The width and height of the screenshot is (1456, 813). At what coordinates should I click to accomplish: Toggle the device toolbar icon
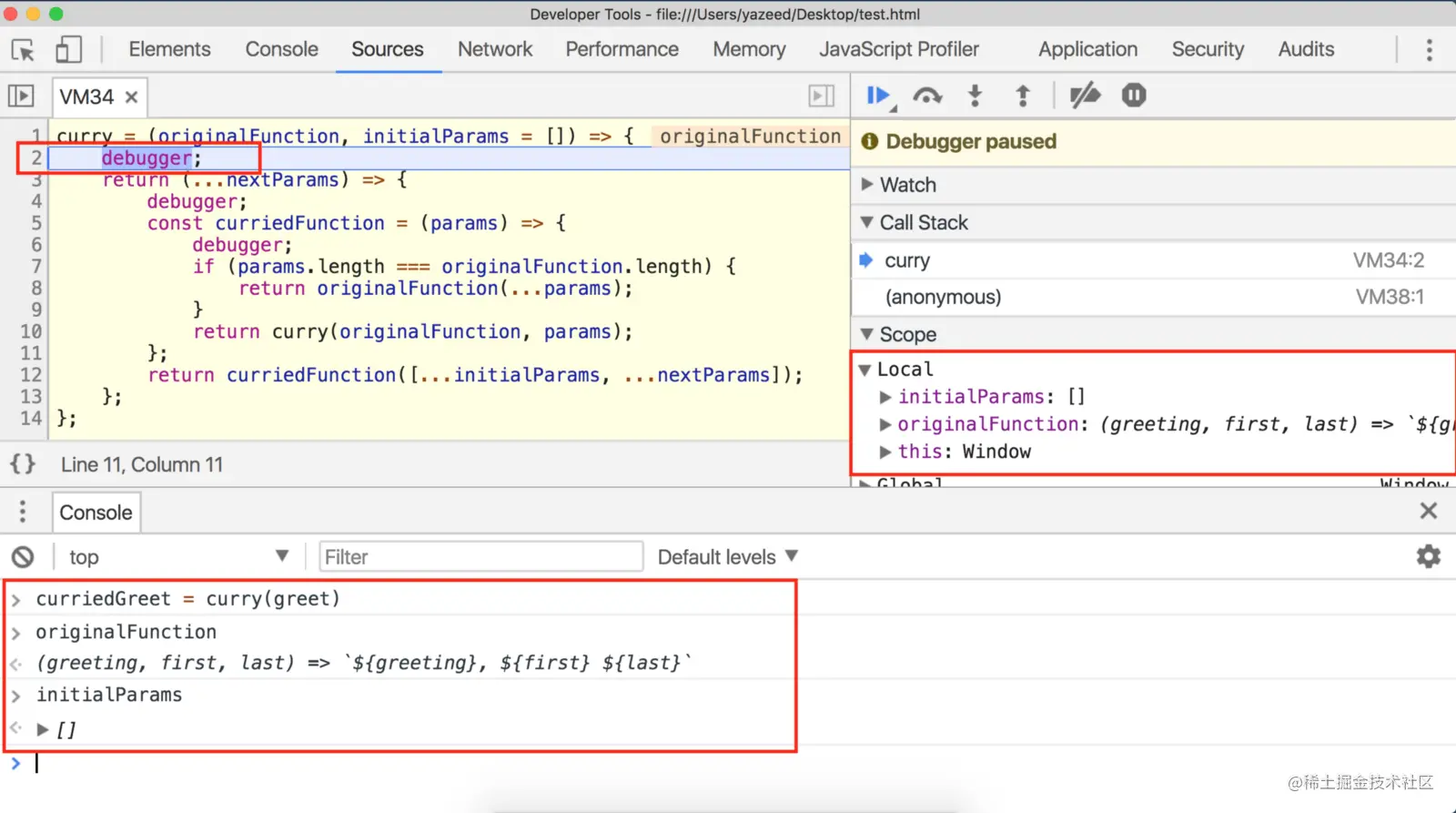(68, 50)
